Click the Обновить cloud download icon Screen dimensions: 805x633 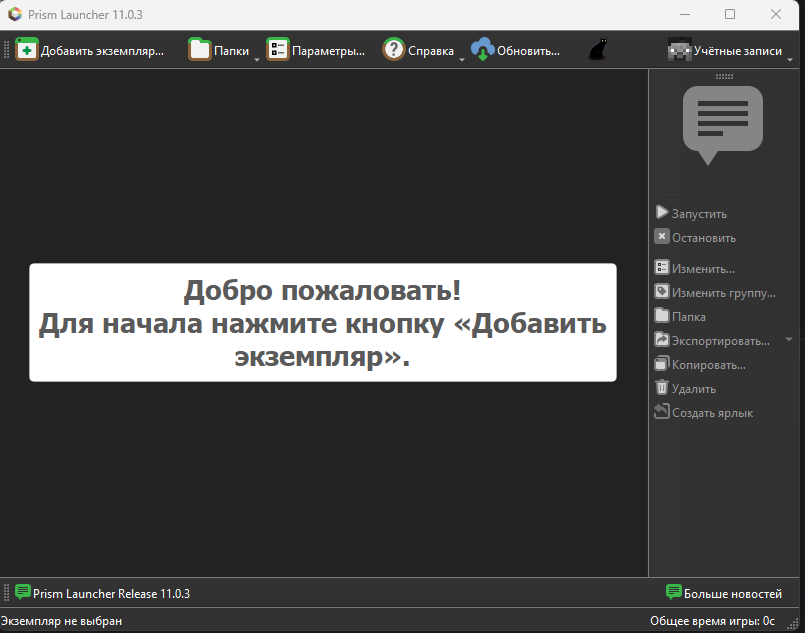[483, 50]
